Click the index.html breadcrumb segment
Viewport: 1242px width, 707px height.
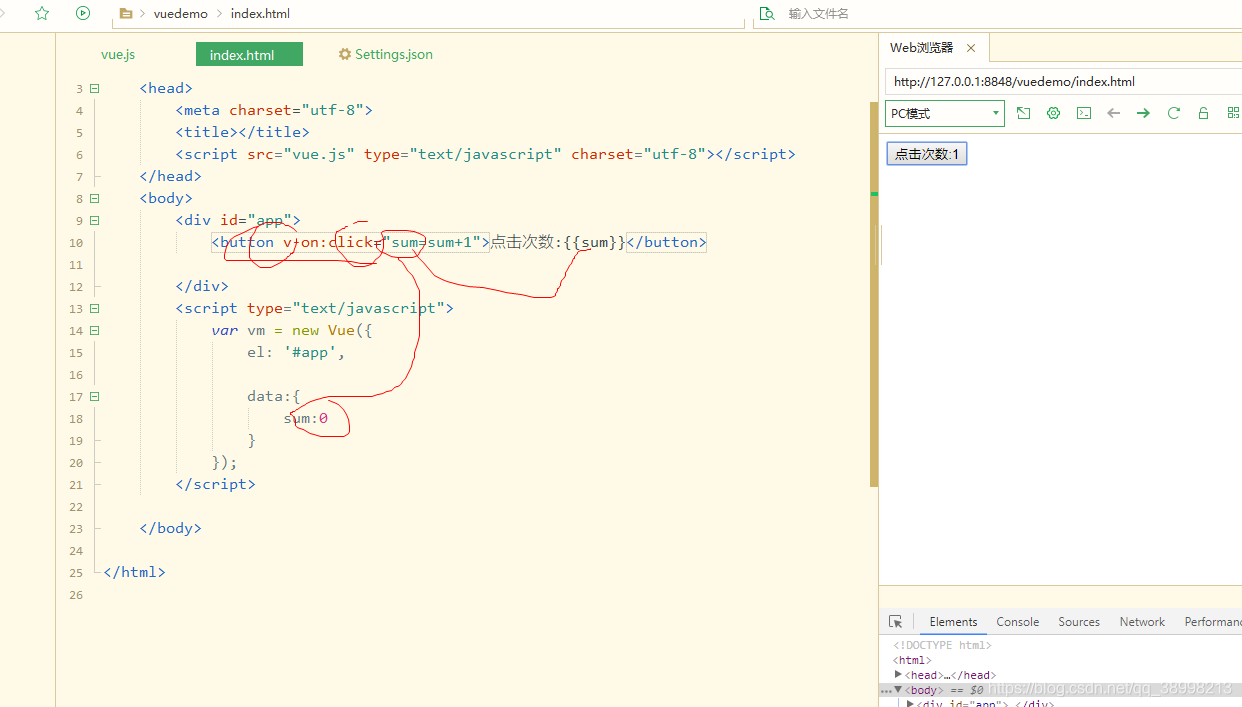260,14
